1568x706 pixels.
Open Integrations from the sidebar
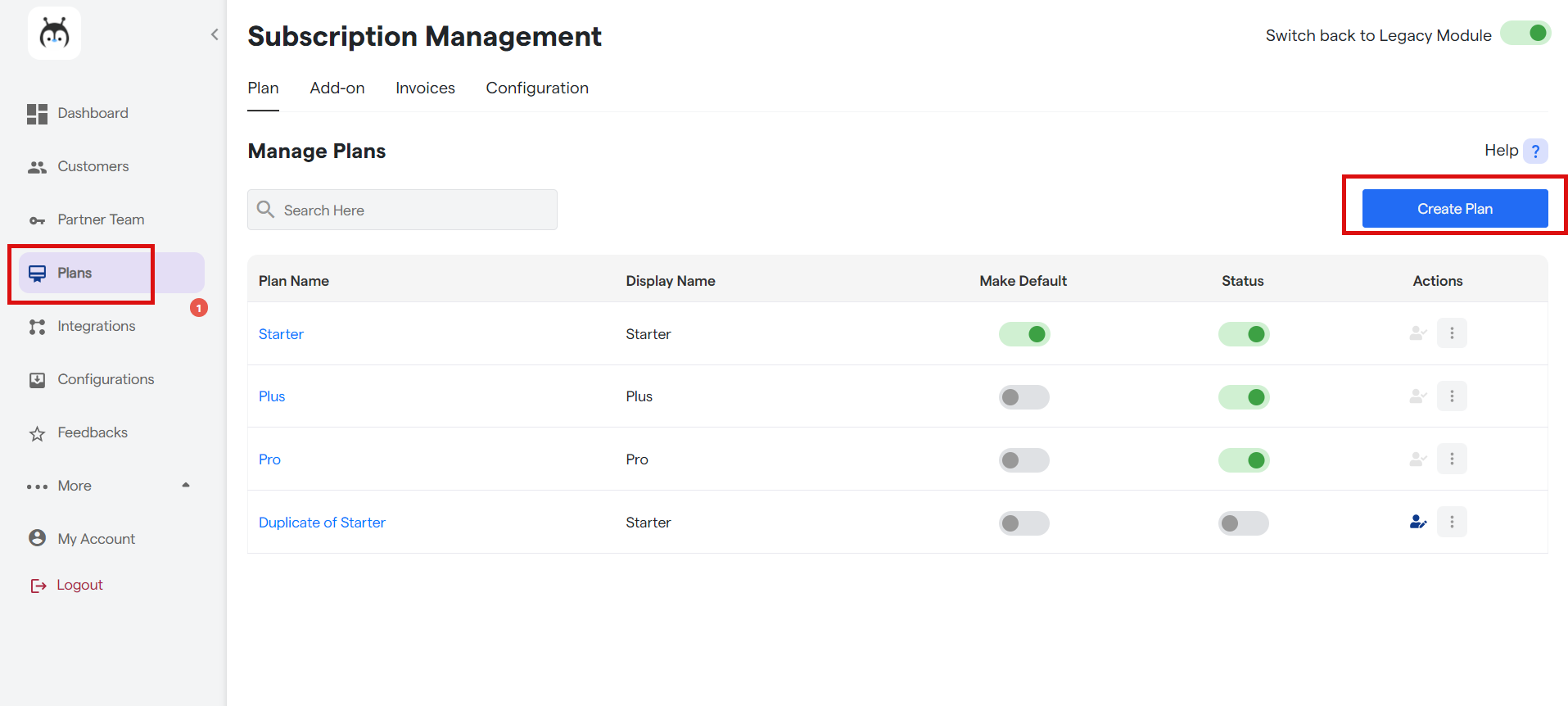pos(96,326)
